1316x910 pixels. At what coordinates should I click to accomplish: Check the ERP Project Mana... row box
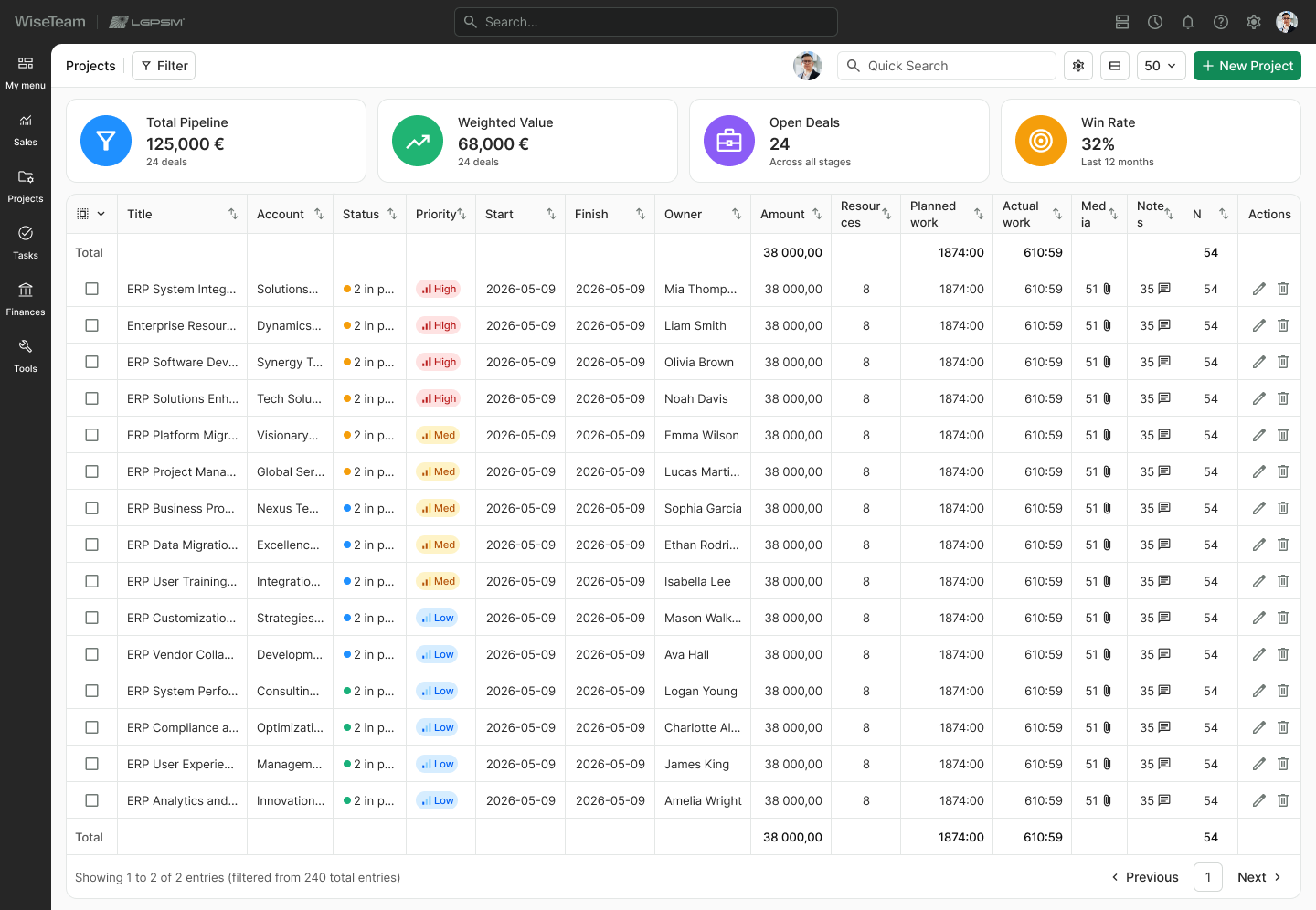[x=91, y=471]
